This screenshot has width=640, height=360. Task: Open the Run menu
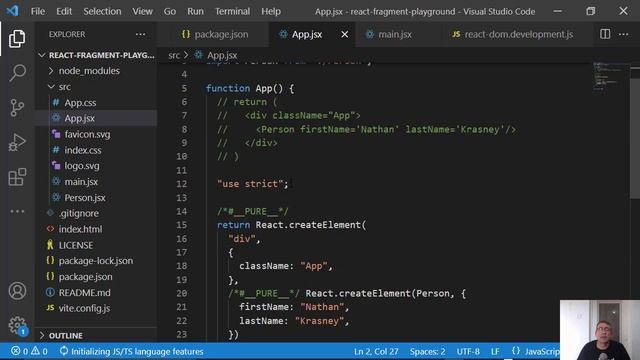point(196,11)
